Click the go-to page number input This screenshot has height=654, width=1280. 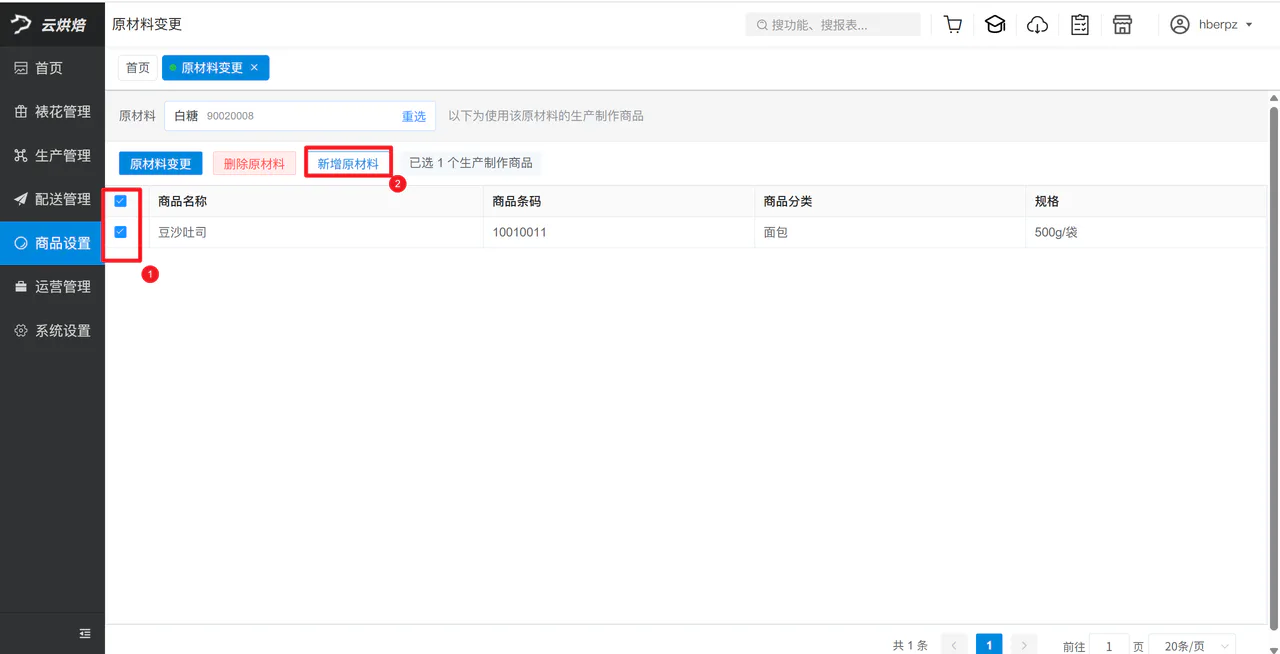[x=1109, y=646]
